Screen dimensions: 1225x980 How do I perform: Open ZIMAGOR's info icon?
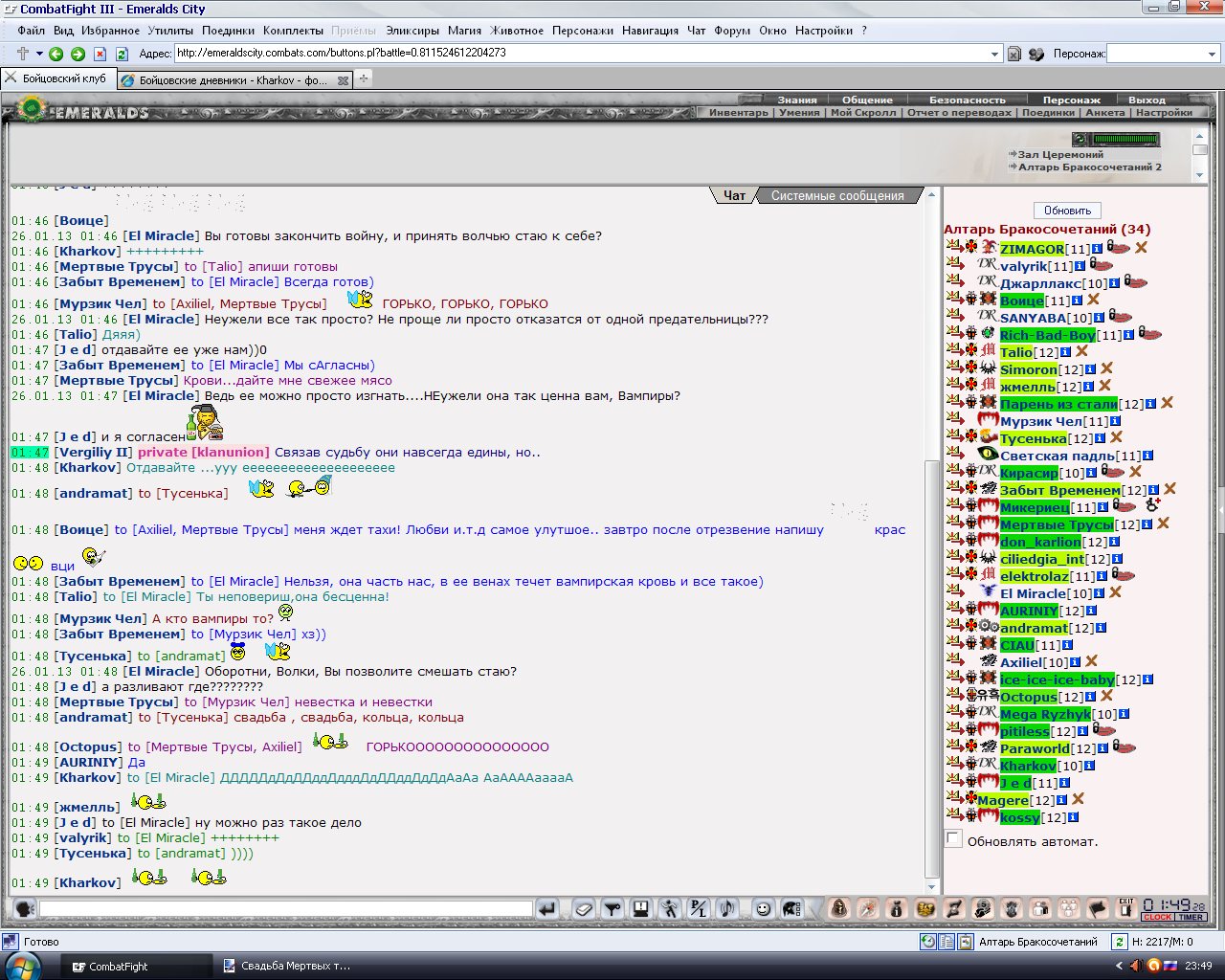click(1098, 249)
